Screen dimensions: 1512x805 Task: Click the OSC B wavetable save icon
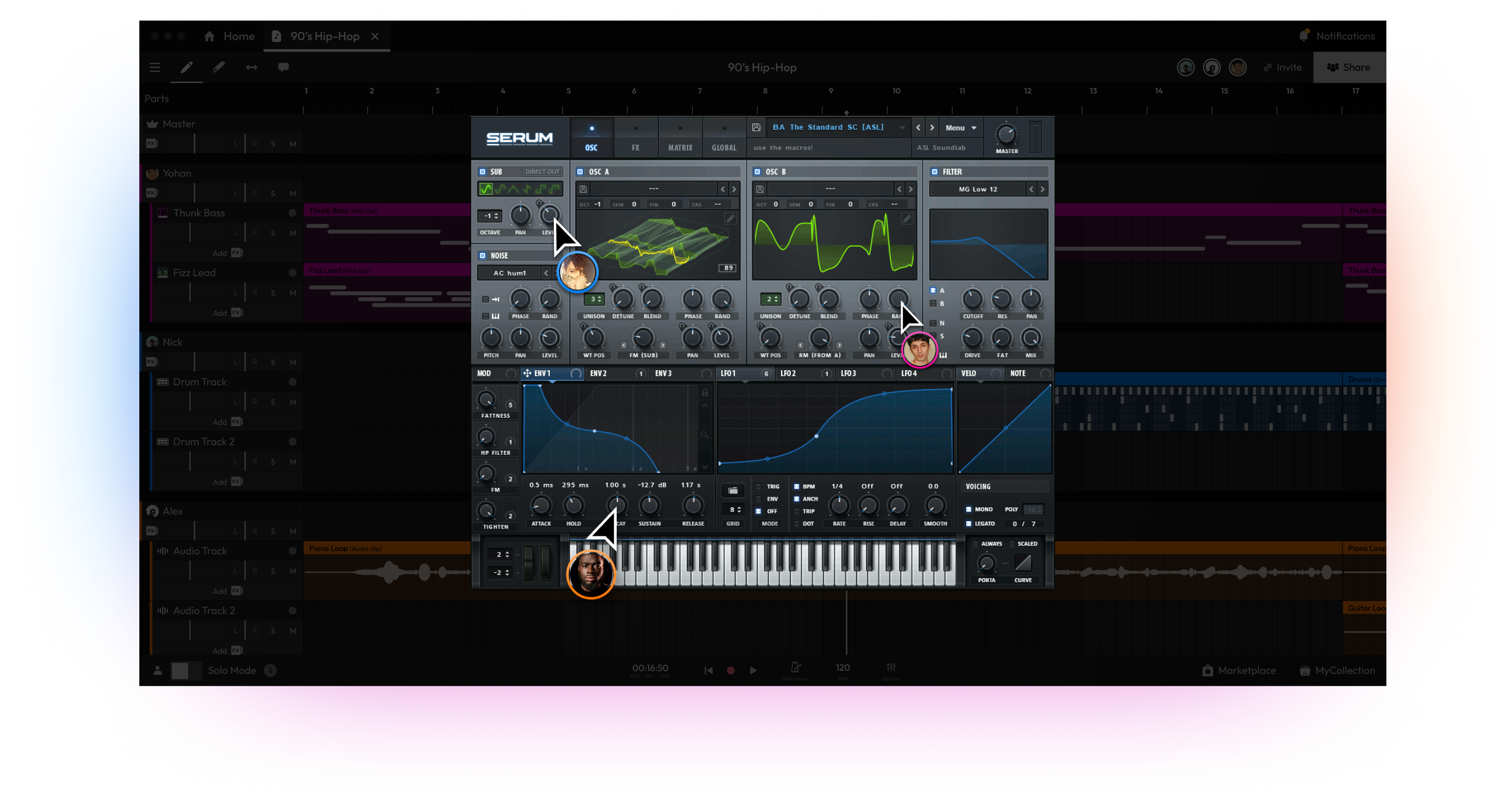(x=759, y=189)
